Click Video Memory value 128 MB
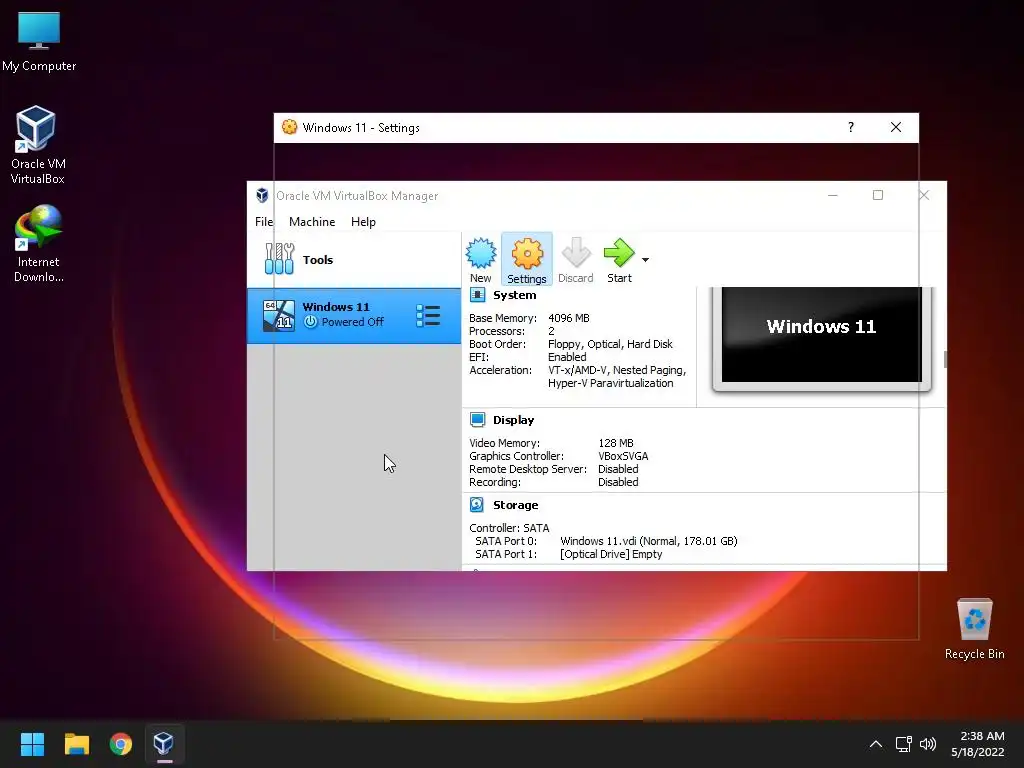This screenshot has width=1024, height=768. 616,443
